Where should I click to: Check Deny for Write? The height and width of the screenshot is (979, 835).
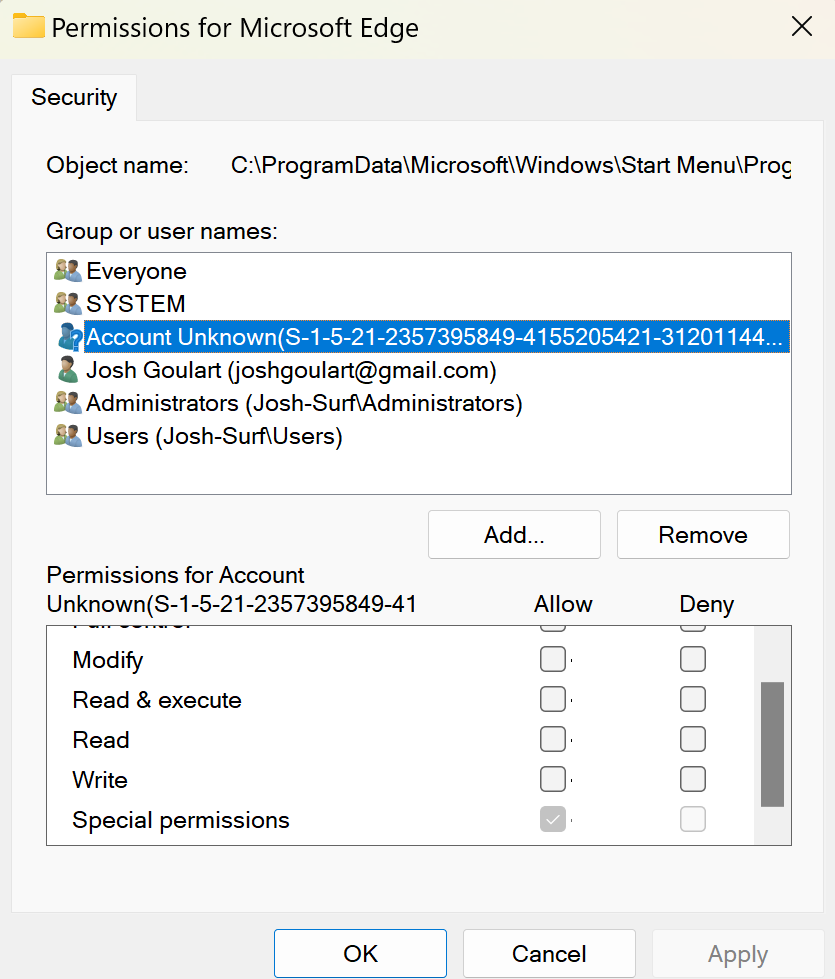pyautogui.click(x=693, y=779)
